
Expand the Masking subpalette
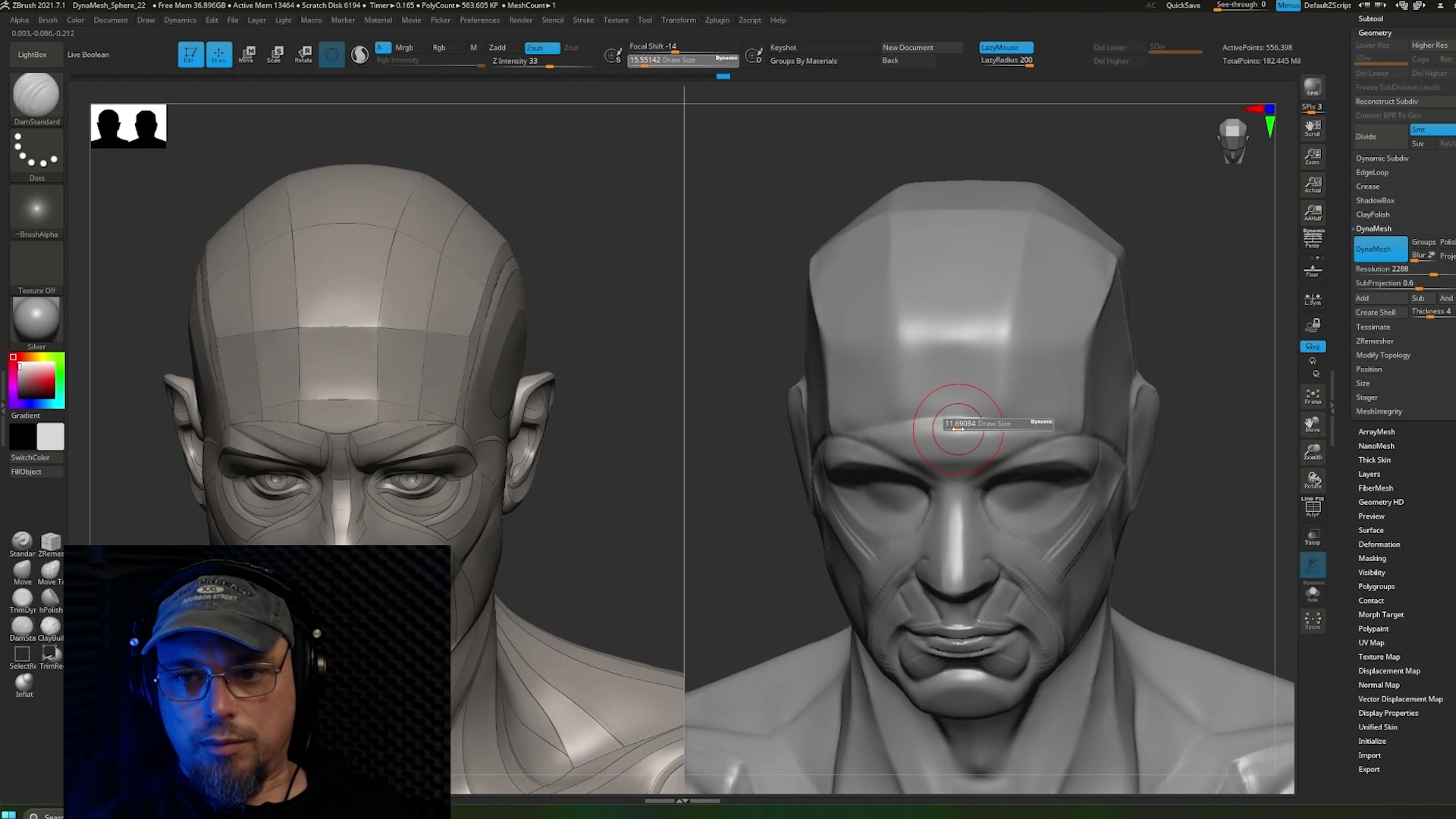(1372, 559)
